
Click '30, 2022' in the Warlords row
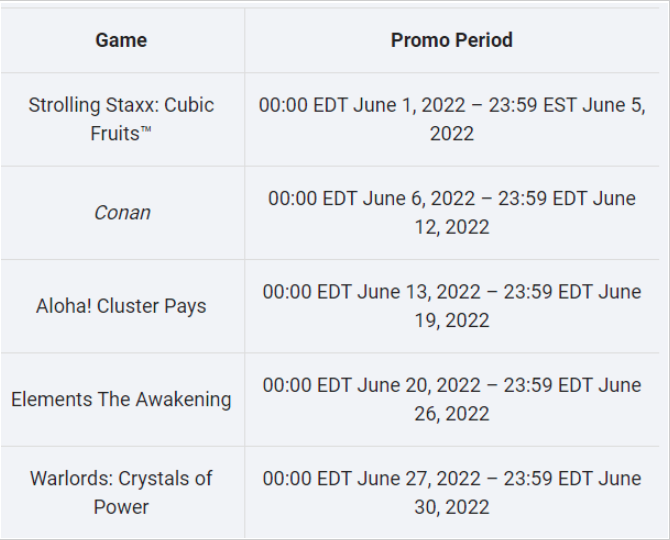coord(452,507)
